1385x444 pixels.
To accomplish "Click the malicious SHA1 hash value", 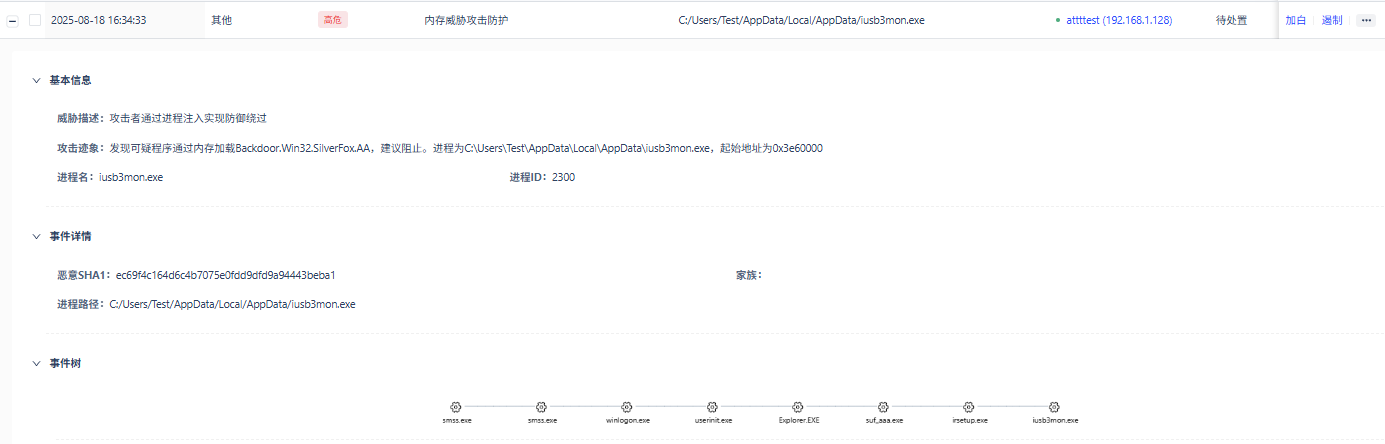I will pyautogui.click(x=225, y=275).
